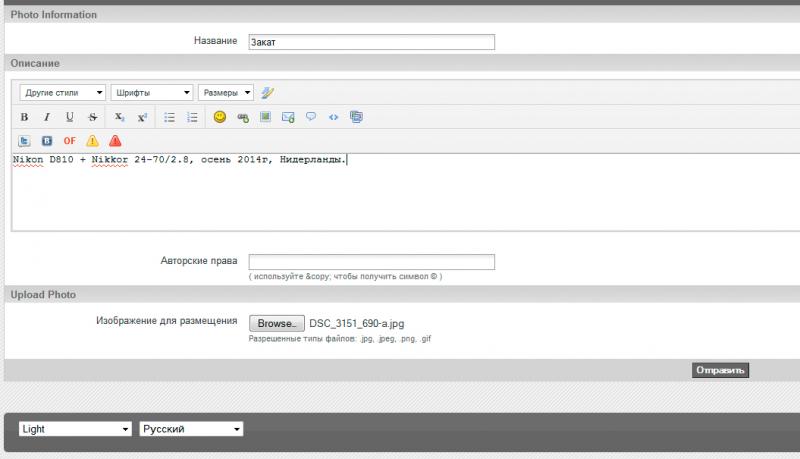Open the Шрифты font dropdown
Image resolution: width=800 pixels, height=459 pixels.
coord(152,92)
